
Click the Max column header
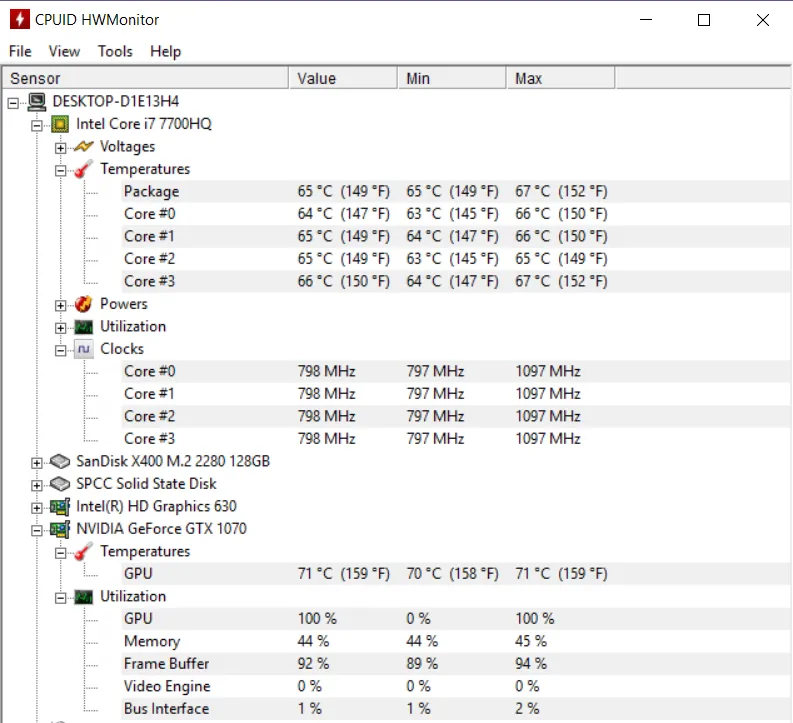click(x=561, y=78)
